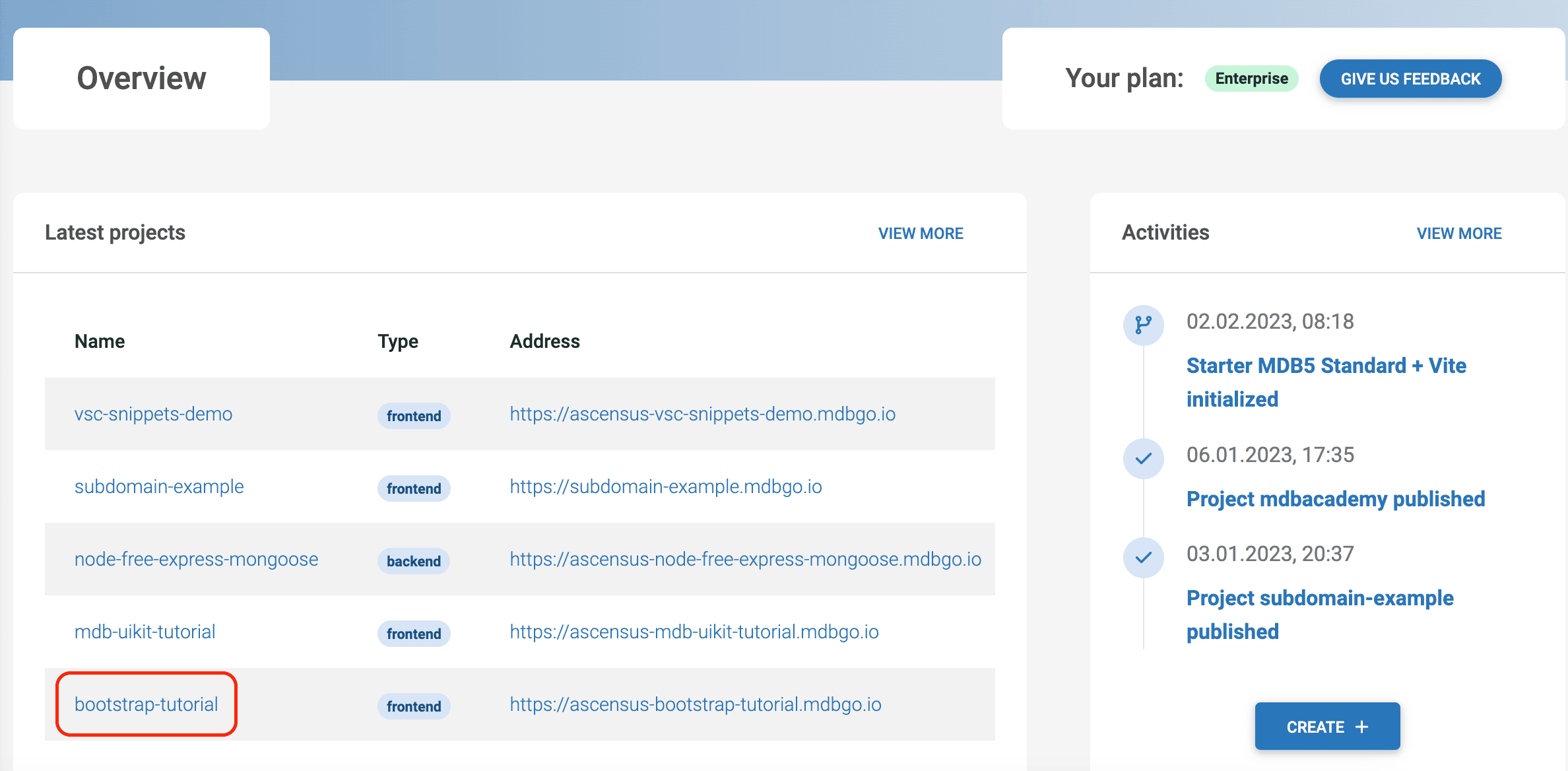Viewport: 1568px width, 771px height.
Task: Click the checkmark icon beside subdomain-example published
Action: pyautogui.click(x=1143, y=558)
